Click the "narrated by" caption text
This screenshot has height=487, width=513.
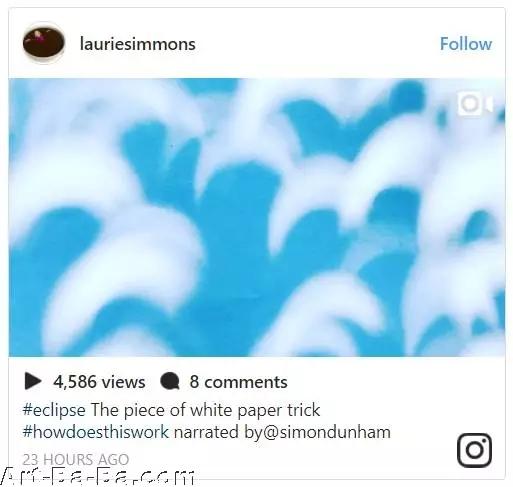pos(218,432)
